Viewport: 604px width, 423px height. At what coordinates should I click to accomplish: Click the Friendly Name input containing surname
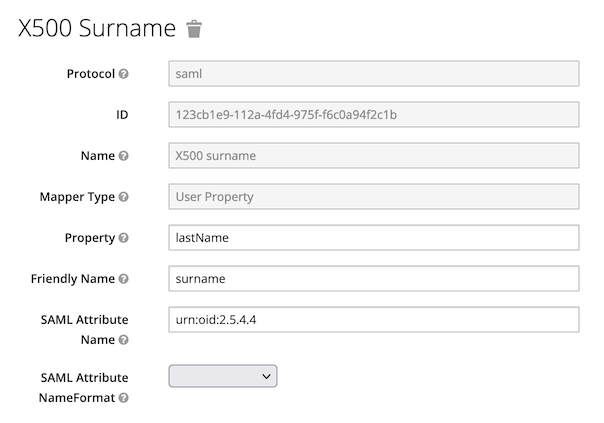click(374, 279)
